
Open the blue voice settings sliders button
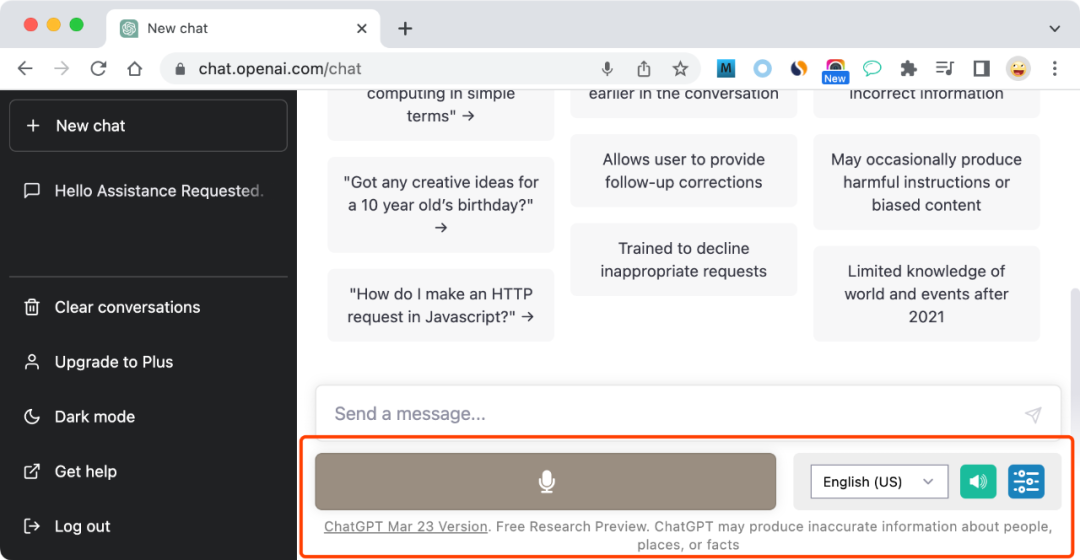point(1026,481)
